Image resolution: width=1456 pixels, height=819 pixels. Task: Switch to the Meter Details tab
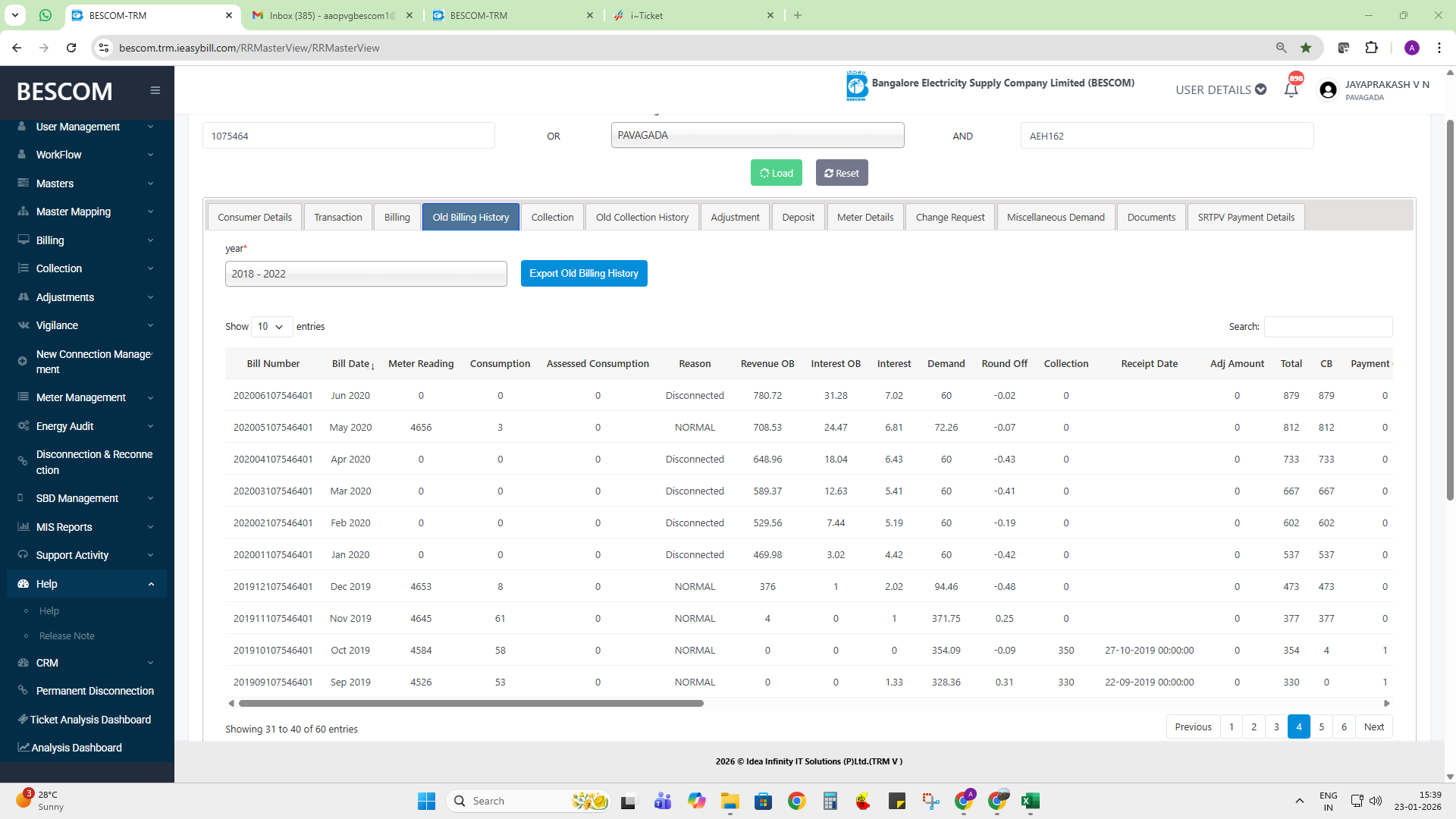(x=864, y=217)
